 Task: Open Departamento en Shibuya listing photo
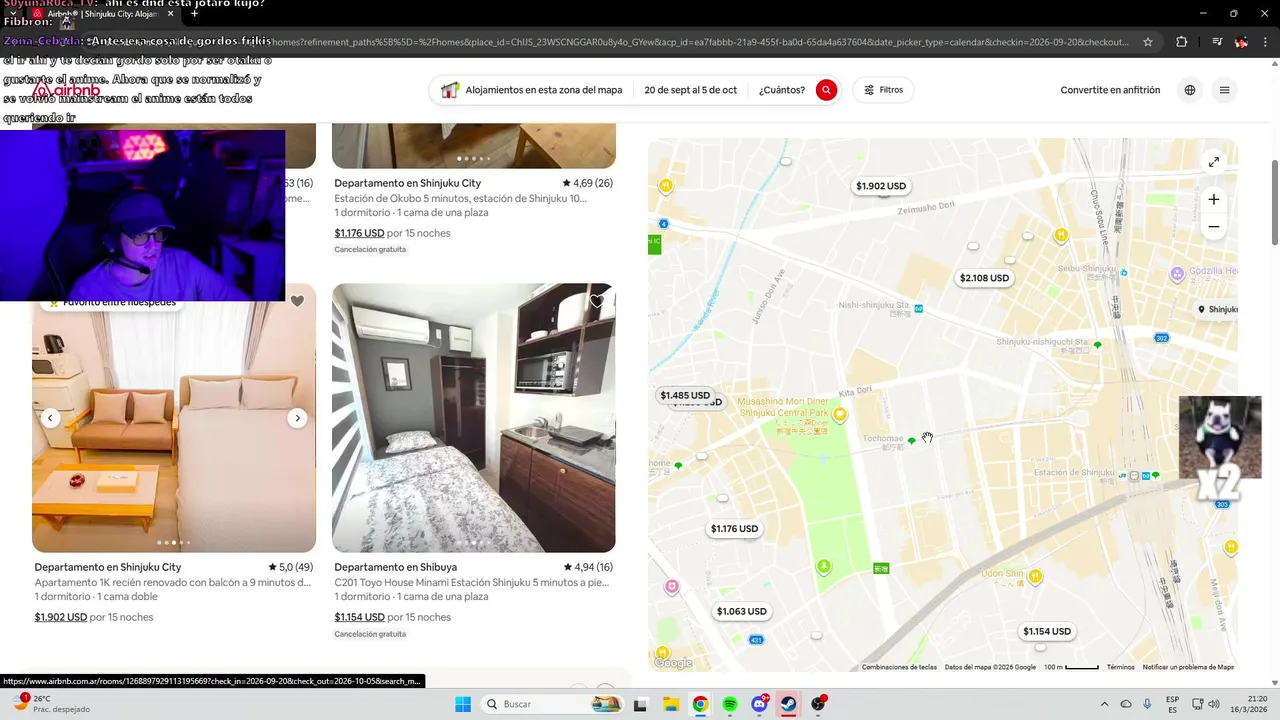pos(473,418)
